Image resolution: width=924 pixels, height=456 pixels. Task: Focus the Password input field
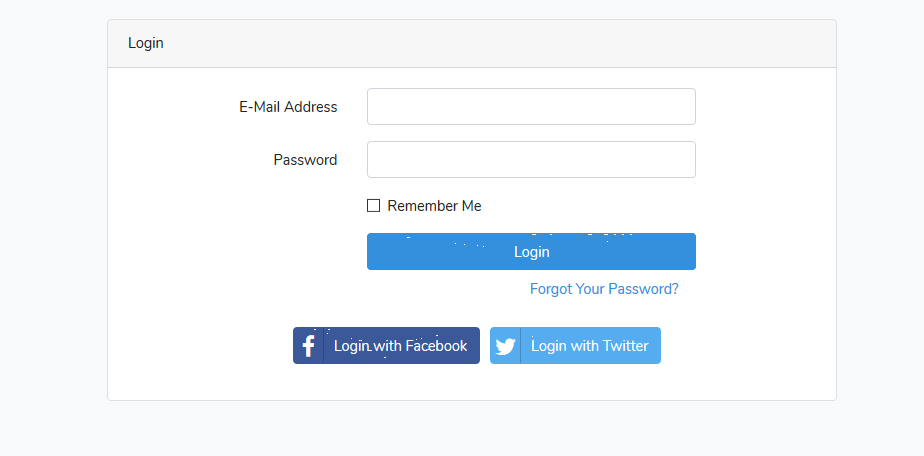[x=531, y=160]
